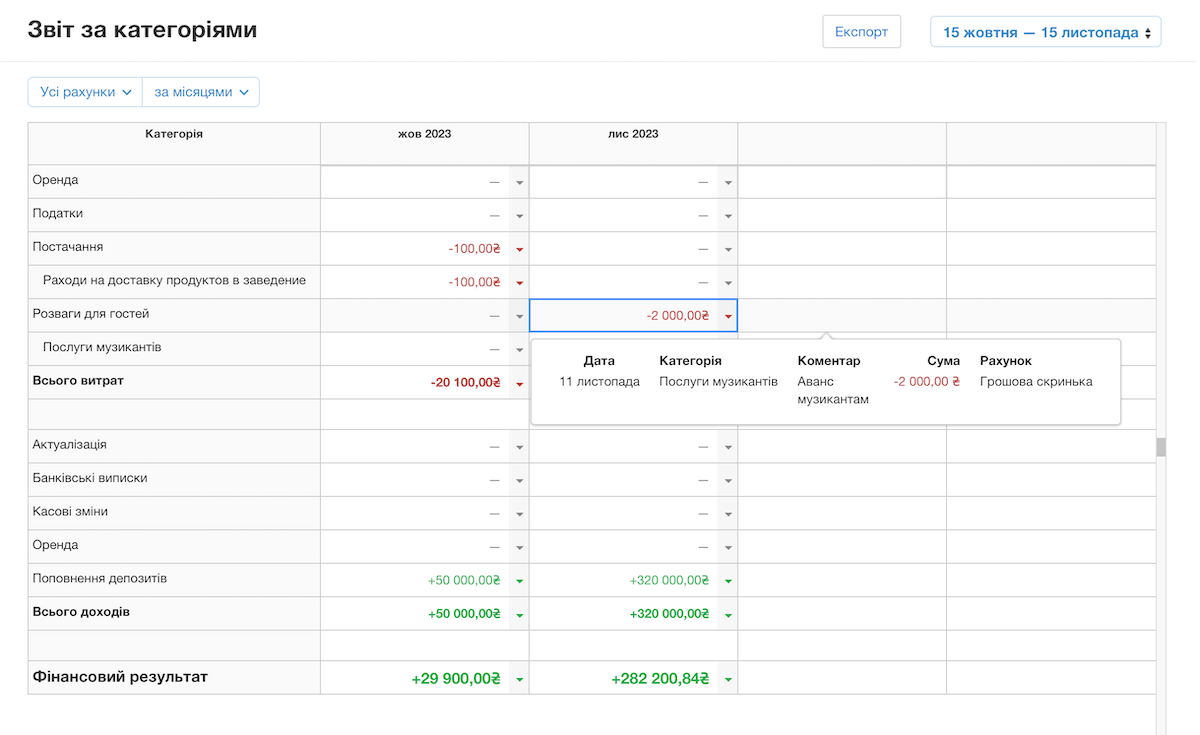The width and height of the screenshot is (1200, 735).
Task: Click red arrow next to Всього витрат -20 100,00₴
Action: [519, 383]
